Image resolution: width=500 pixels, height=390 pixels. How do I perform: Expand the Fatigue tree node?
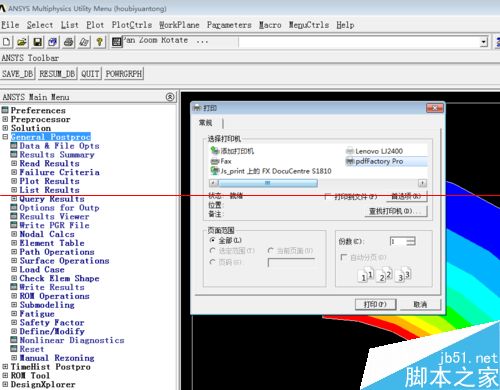[14, 313]
